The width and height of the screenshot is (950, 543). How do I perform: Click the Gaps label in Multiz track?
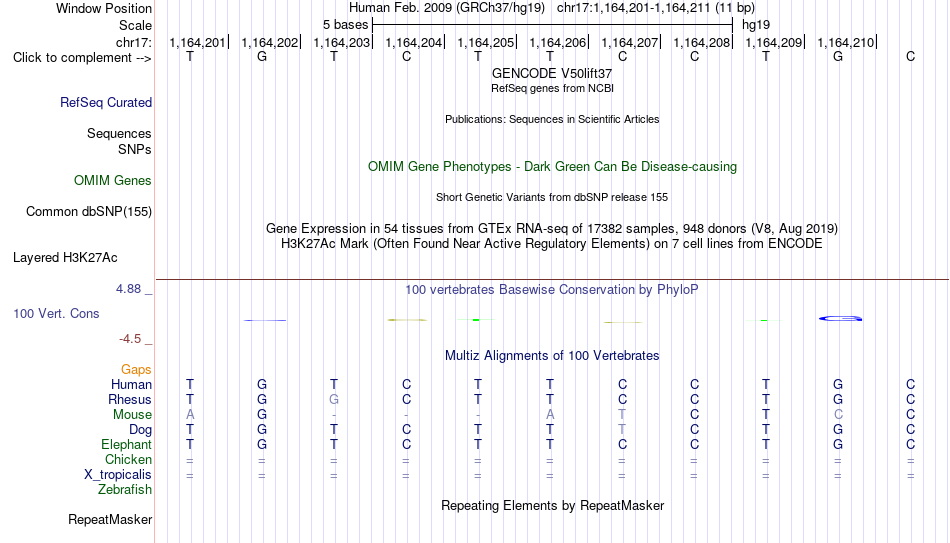tap(136, 369)
